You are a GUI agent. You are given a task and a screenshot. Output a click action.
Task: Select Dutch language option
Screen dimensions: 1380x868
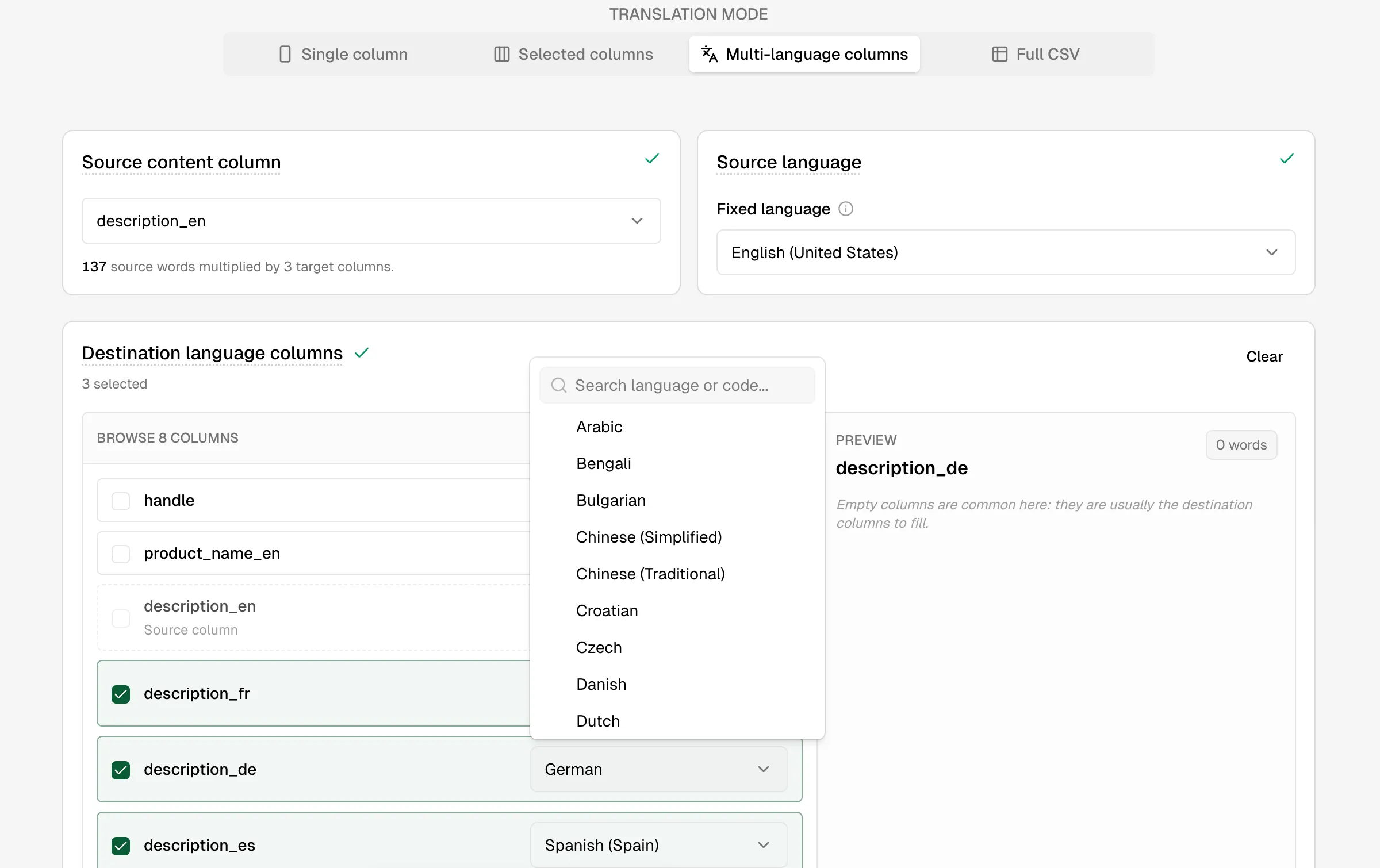[x=677, y=721]
